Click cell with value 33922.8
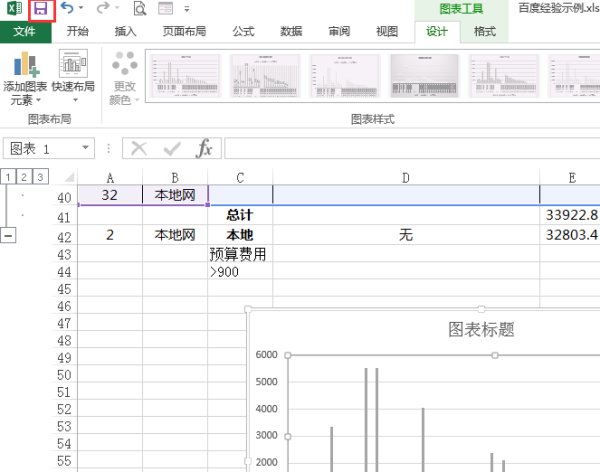The width and height of the screenshot is (600, 472). [x=570, y=215]
